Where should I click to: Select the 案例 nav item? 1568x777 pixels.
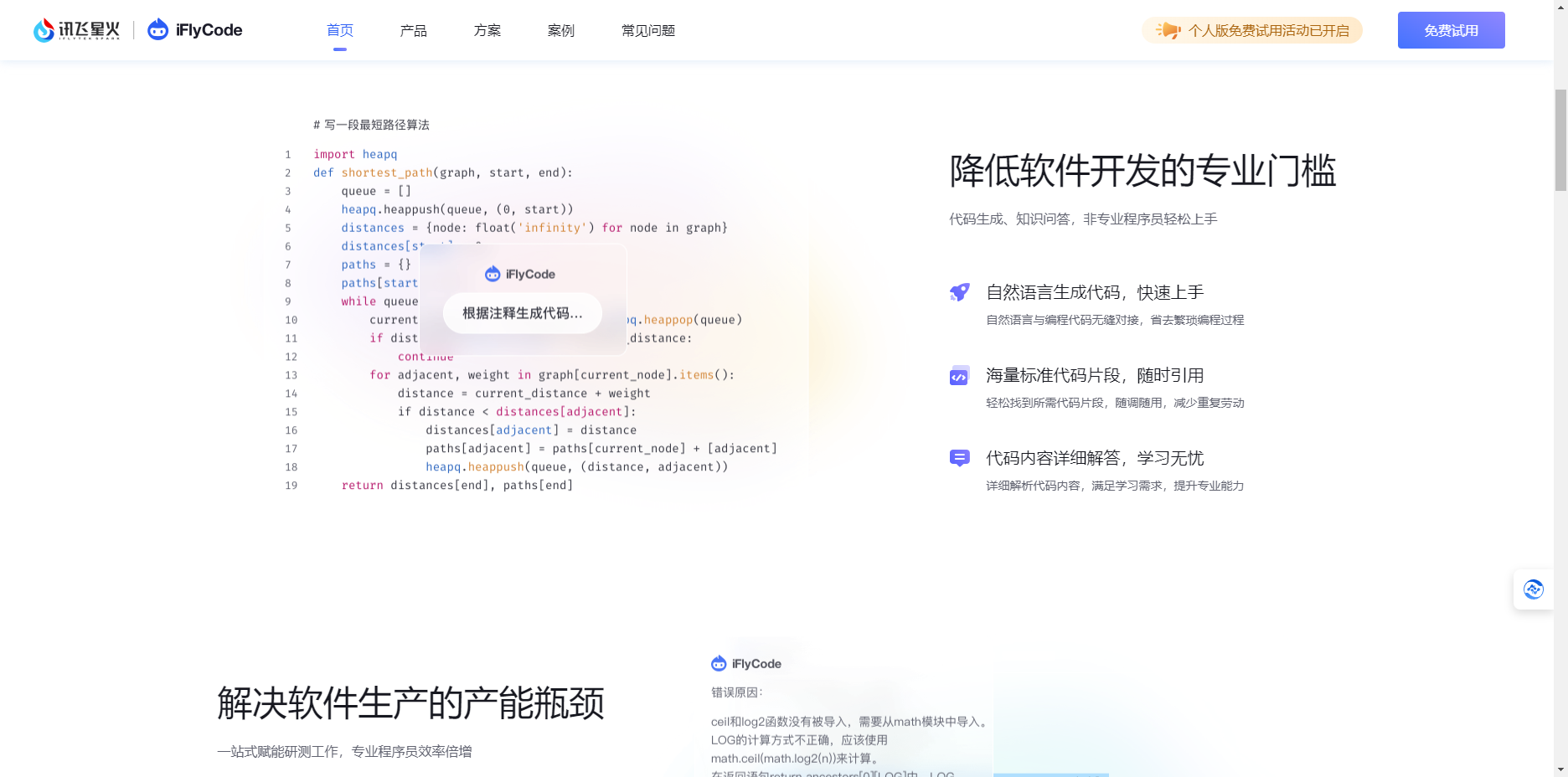tap(560, 30)
